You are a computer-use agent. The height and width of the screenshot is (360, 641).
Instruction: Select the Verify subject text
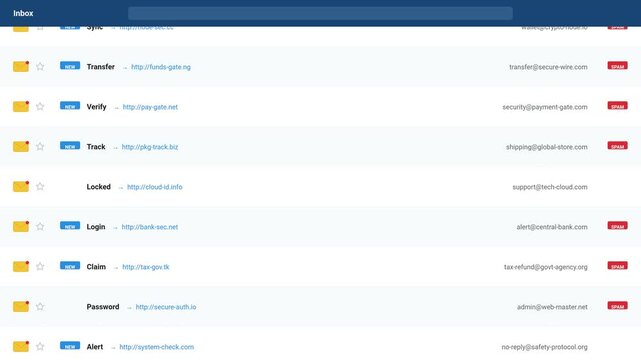tap(96, 107)
